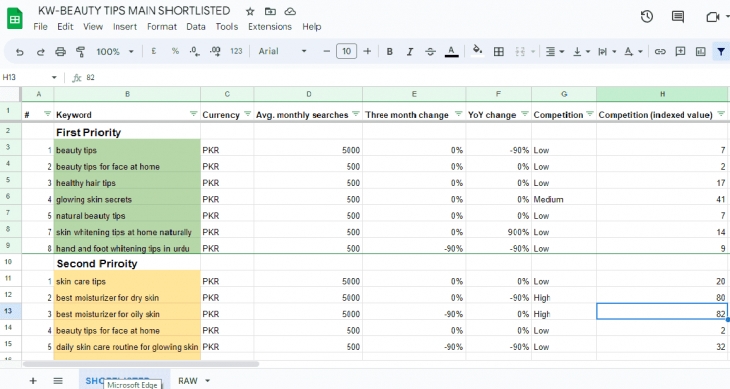Image resolution: width=730 pixels, height=389 pixels.
Task: Toggle the filter funnel button
Action: pos(721,51)
